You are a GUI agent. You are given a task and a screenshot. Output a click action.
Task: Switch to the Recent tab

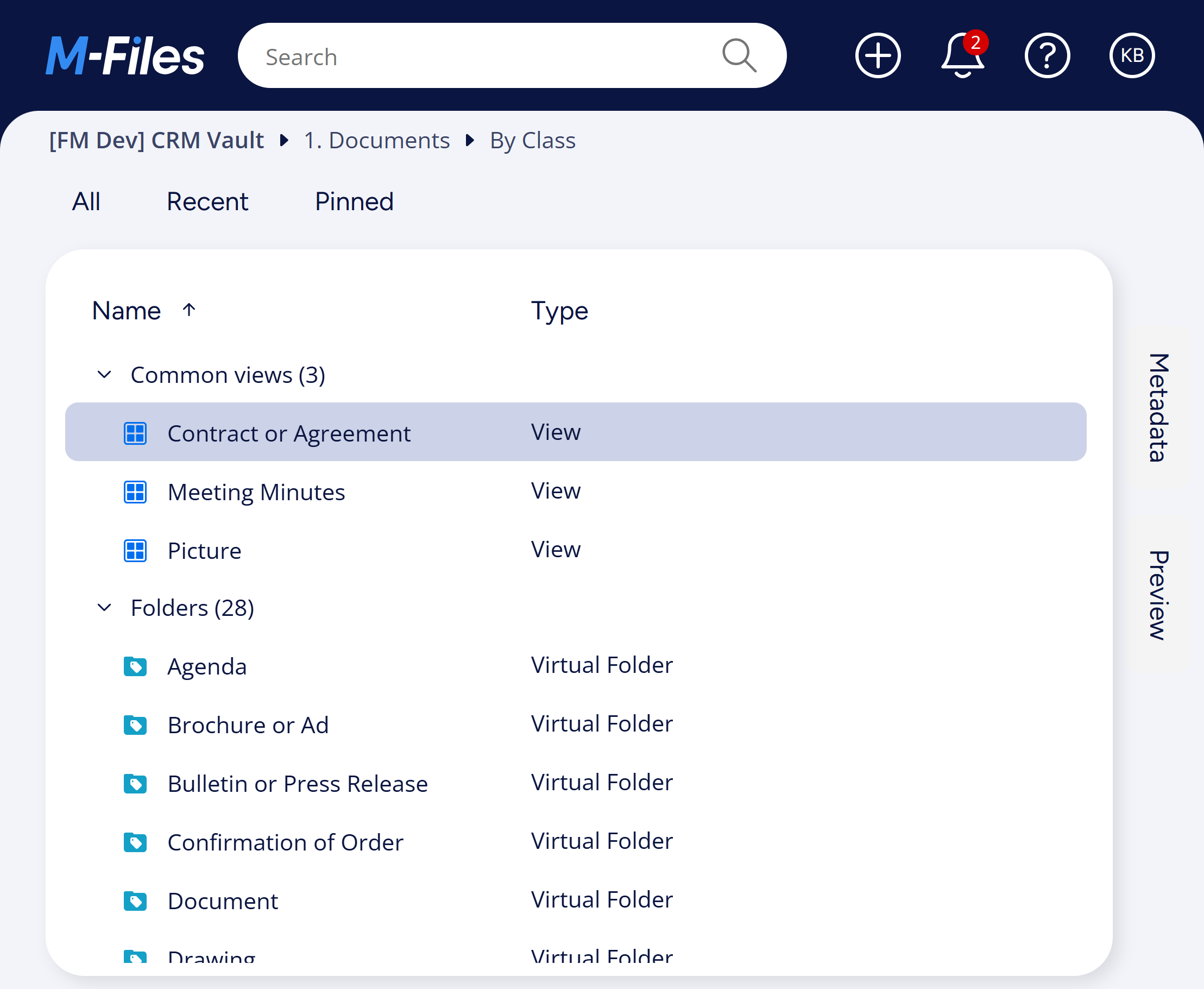[207, 201]
